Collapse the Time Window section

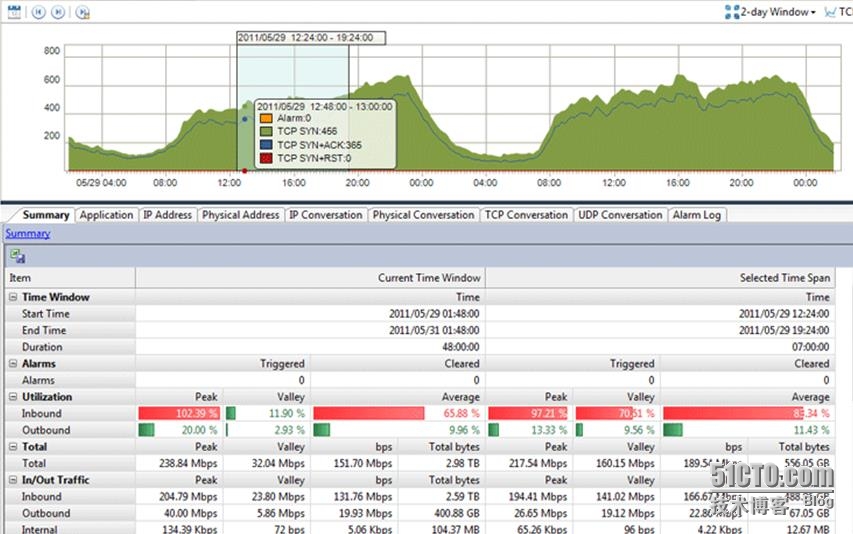13,297
